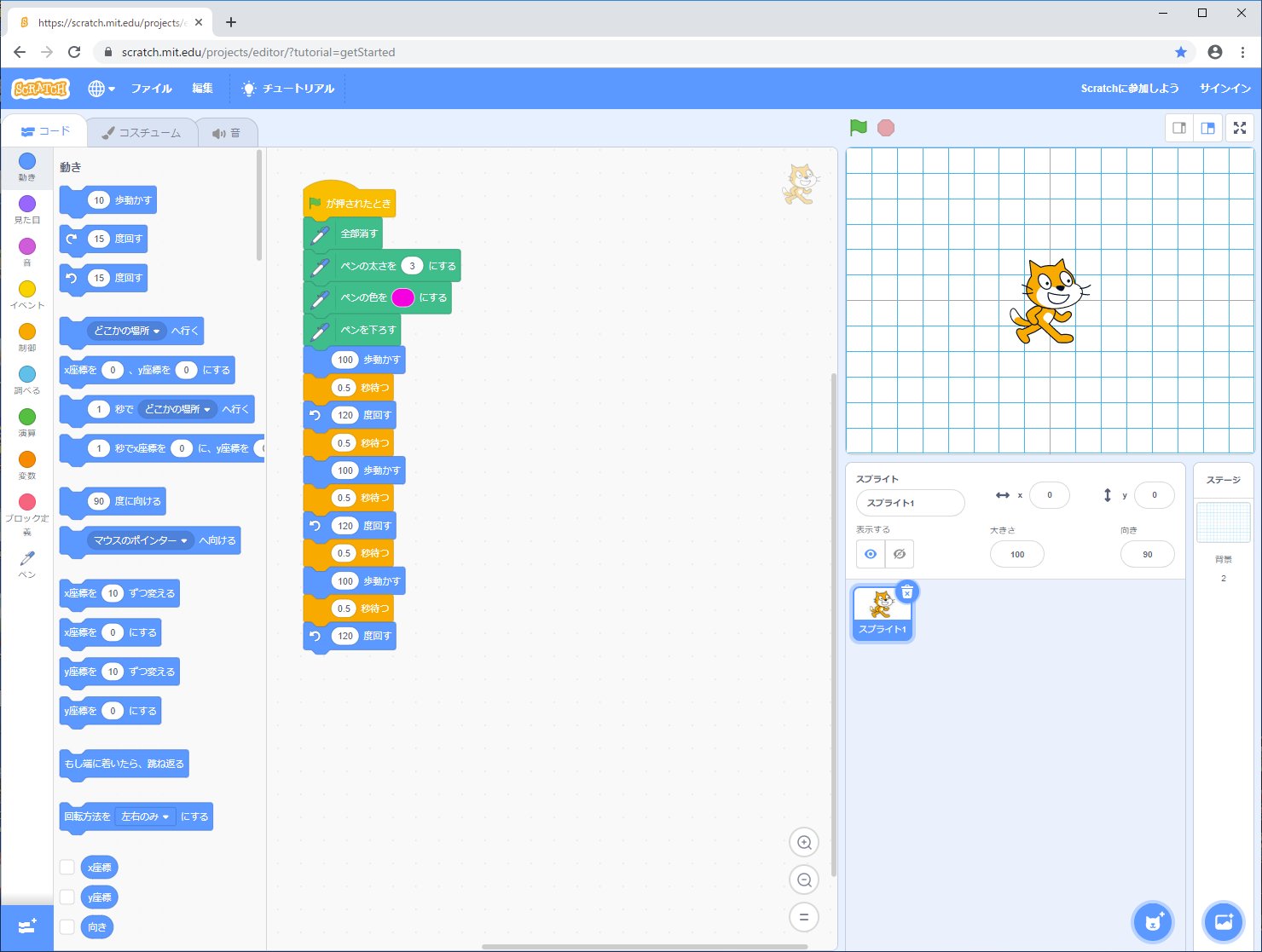Open the チュートリアル button in the menu bar
Viewport: 1262px width, 952px height.
[289, 89]
